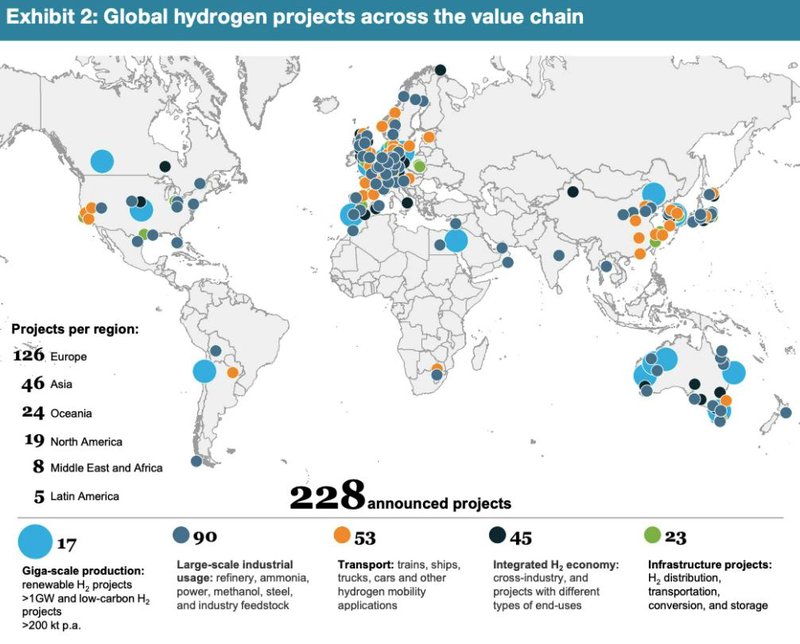Click the dark dot in central Canada
The height and width of the screenshot is (644, 800).
pyautogui.click(x=165, y=166)
